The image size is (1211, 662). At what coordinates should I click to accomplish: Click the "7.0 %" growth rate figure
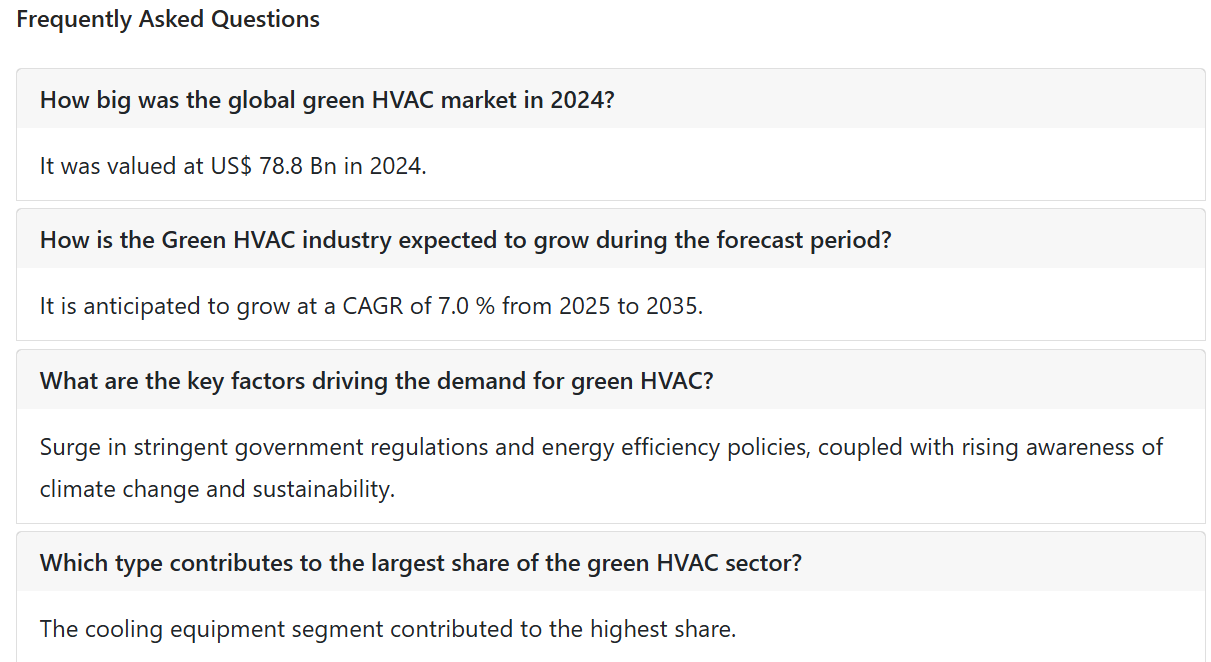[x=466, y=305]
